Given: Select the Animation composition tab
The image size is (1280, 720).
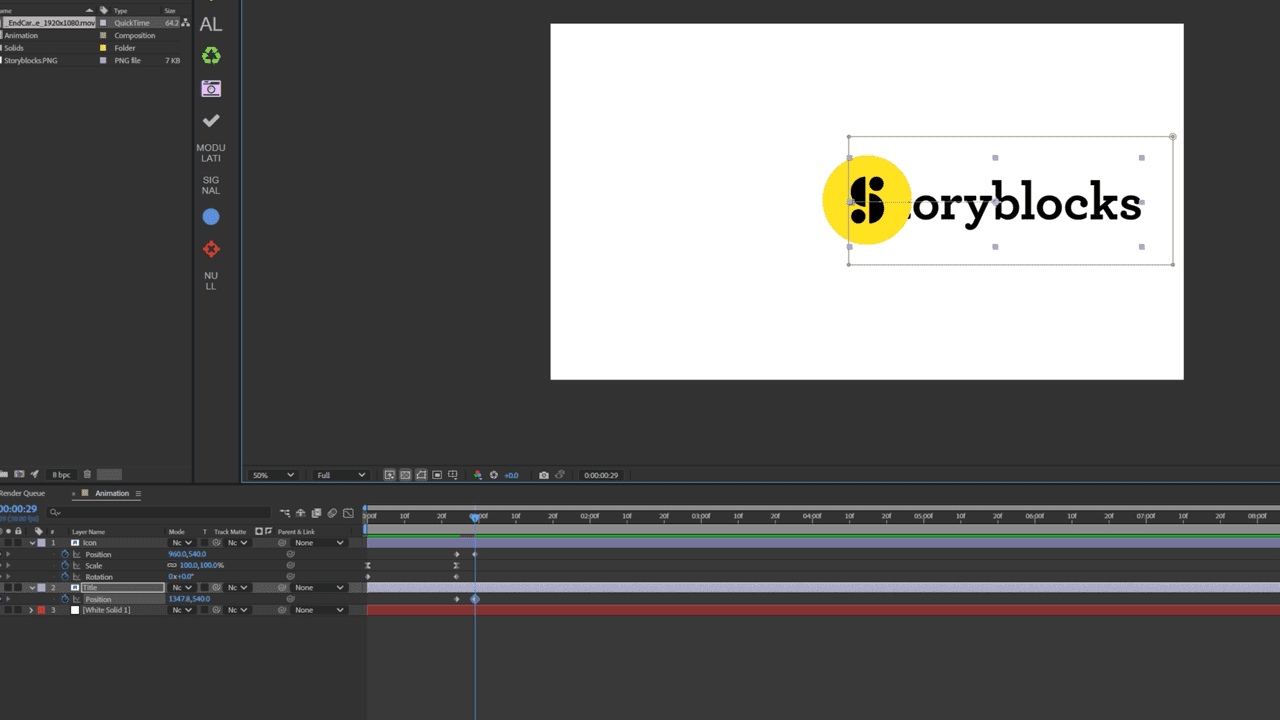Looking at the screenshot, I should tap(111, 492).
